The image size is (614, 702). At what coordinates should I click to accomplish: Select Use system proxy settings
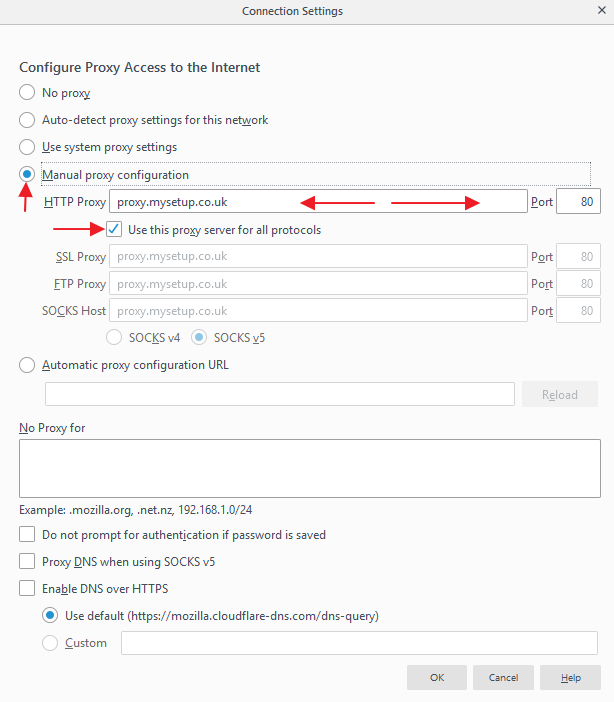point(27,147)
